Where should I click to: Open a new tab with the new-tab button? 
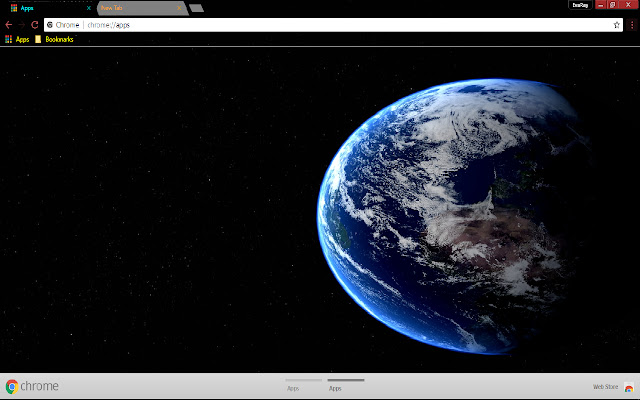[197, 8]
